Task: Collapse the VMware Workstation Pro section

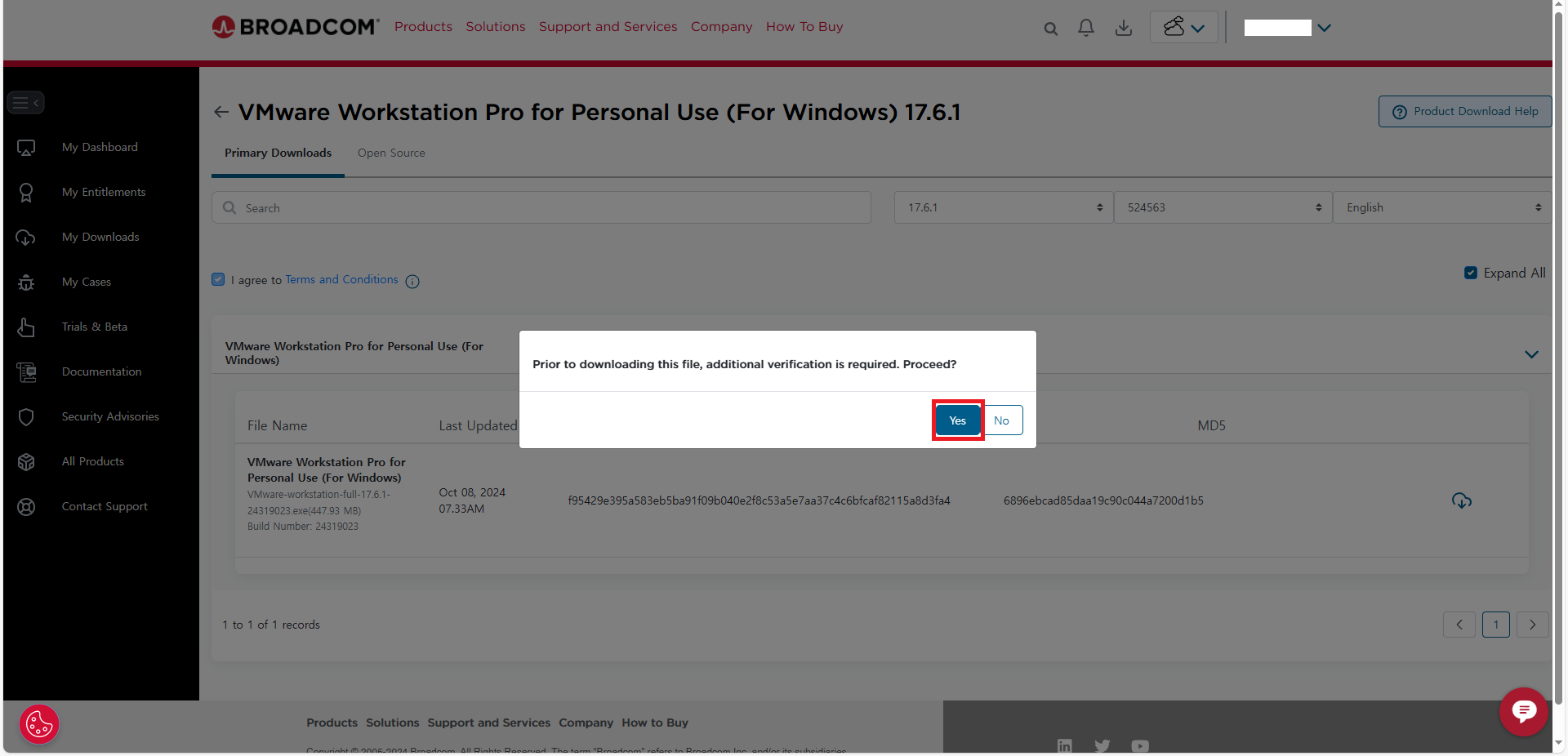Action: tap(1532, 354)
